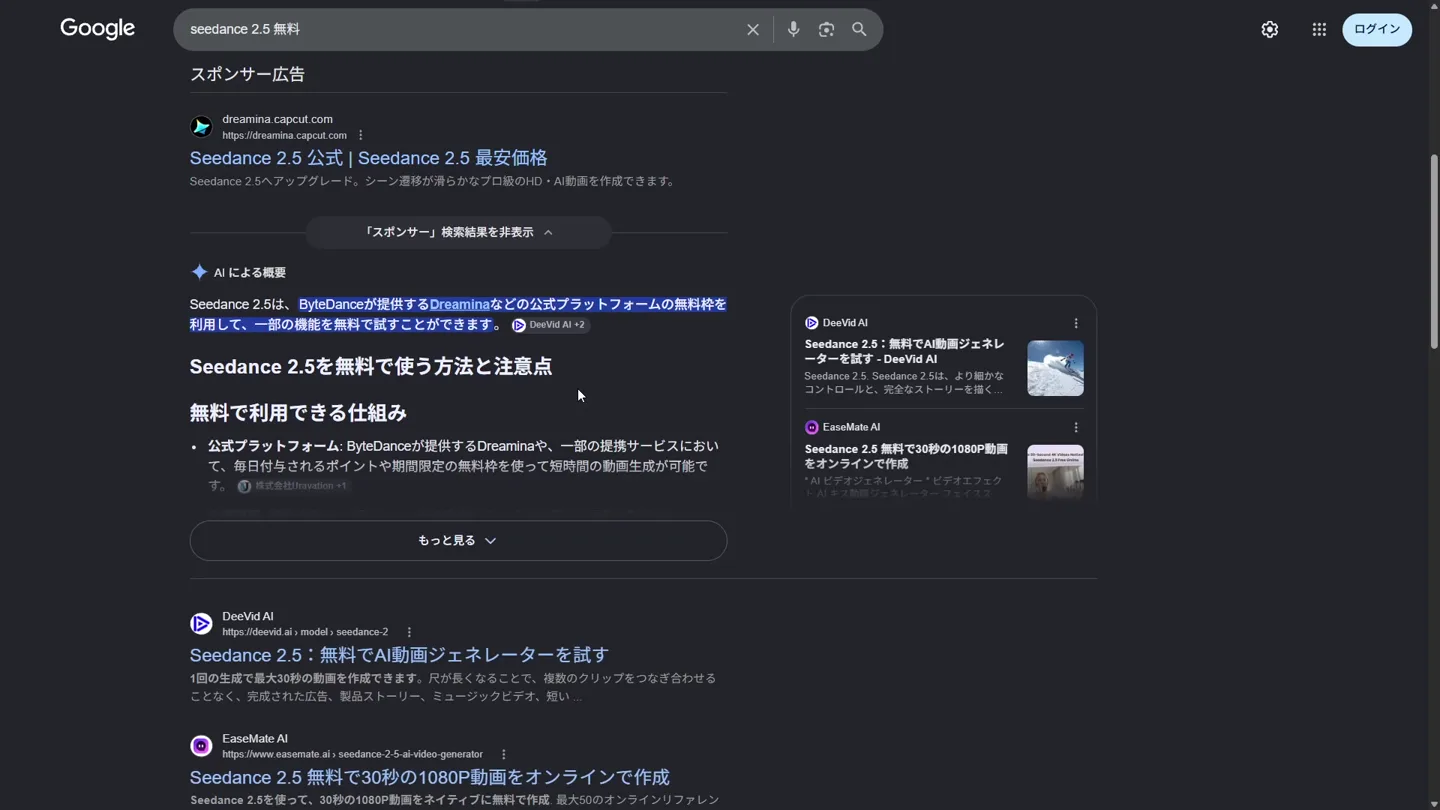Open the DeeVid AI +2 source chip
This screenshot has height=810, width=1440.
tap(549, 325)
